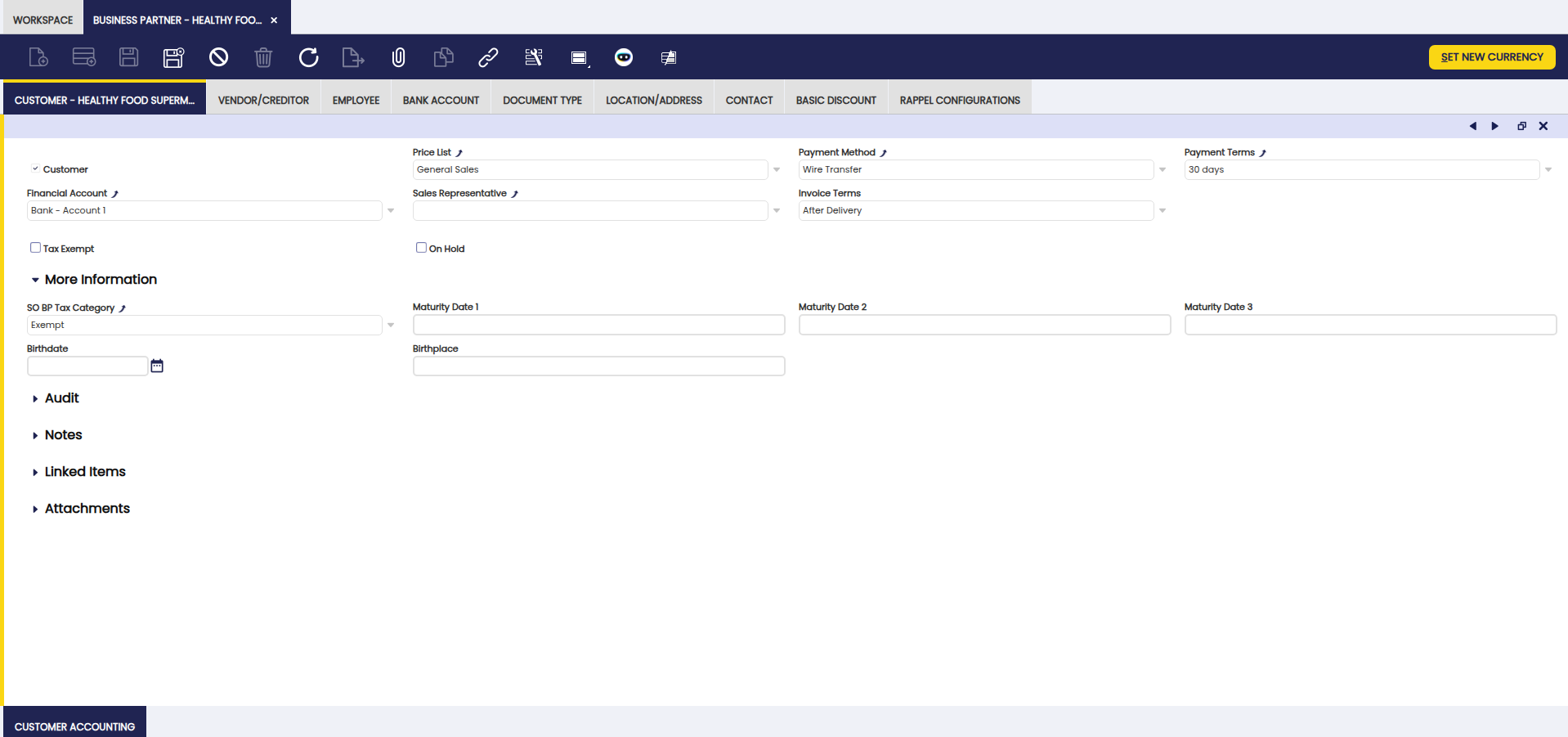Check the On Hold checkbox
Viewport: 1568px width, 737px height.
421,248
